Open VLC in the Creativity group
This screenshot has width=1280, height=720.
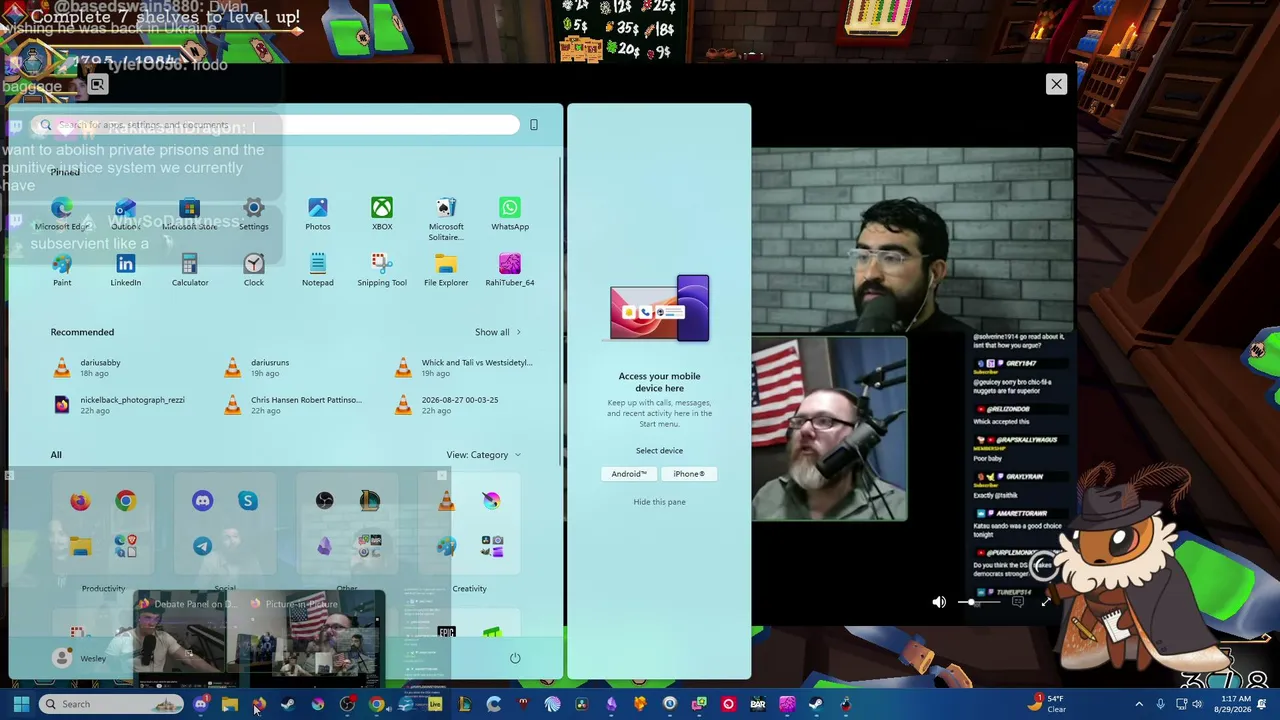(x=446, y=501)
